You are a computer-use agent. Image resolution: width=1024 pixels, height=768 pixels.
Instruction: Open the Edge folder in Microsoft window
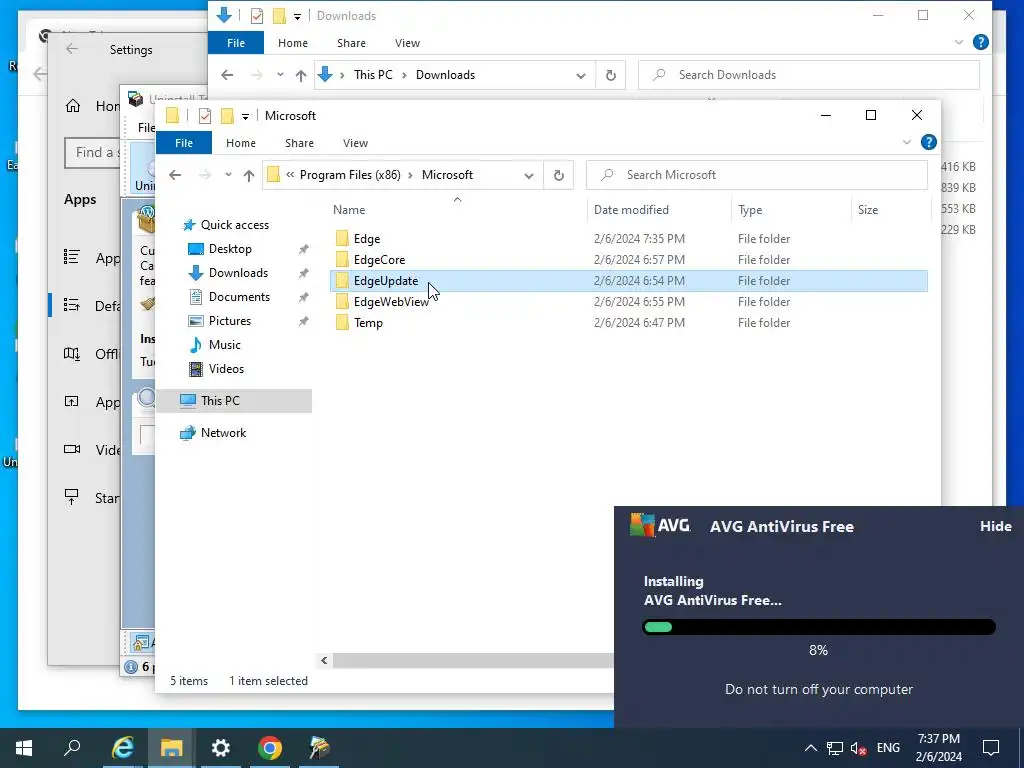coord(366,239)
